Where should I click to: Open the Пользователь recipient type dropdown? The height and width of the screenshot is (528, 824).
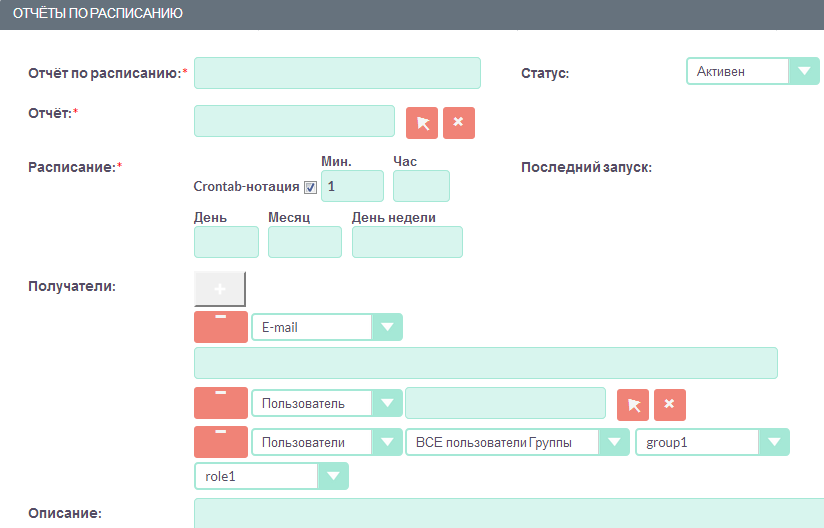(x=326, y=404)
